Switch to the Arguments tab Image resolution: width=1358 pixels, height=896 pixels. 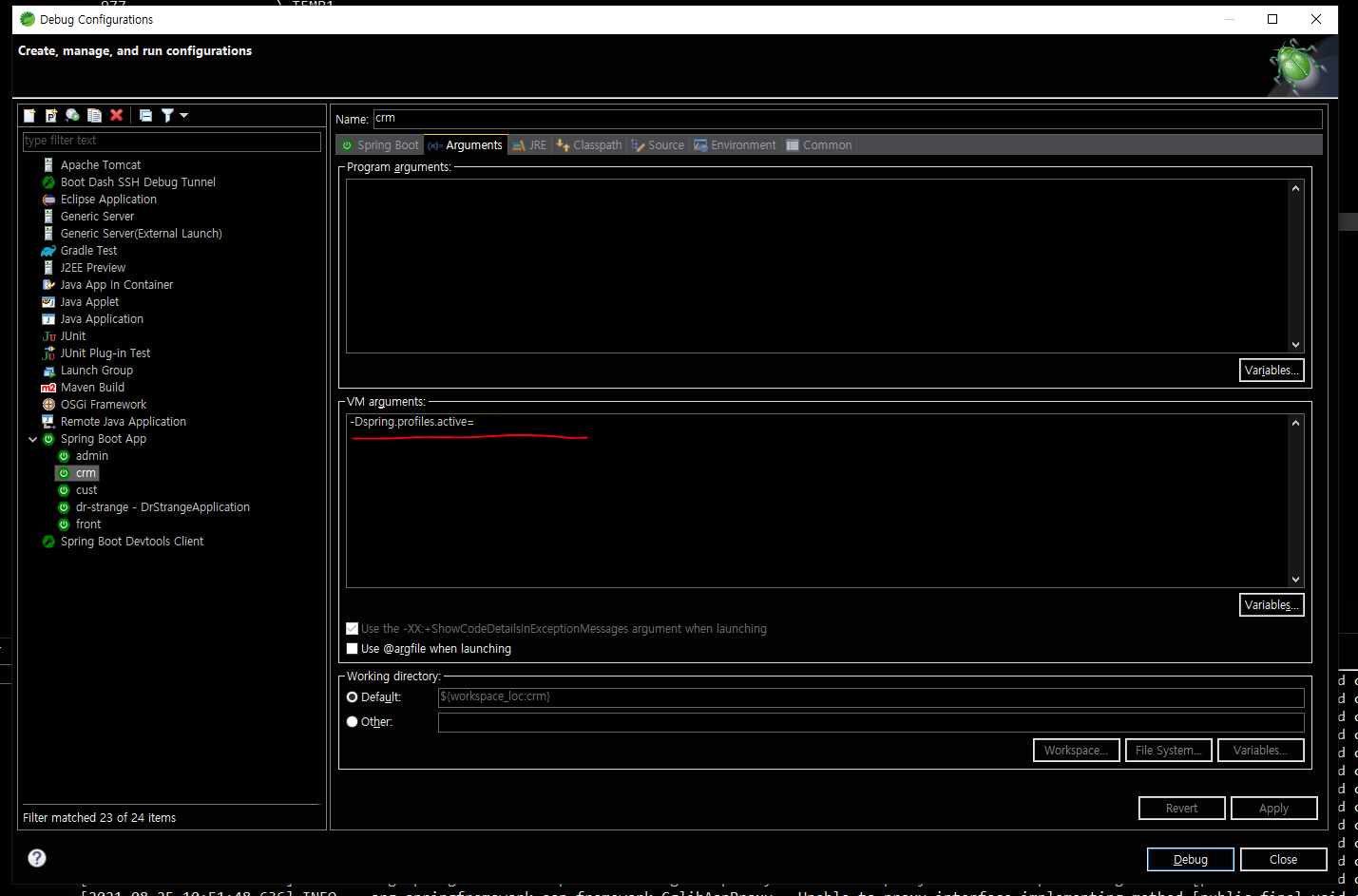click(465, 145)
